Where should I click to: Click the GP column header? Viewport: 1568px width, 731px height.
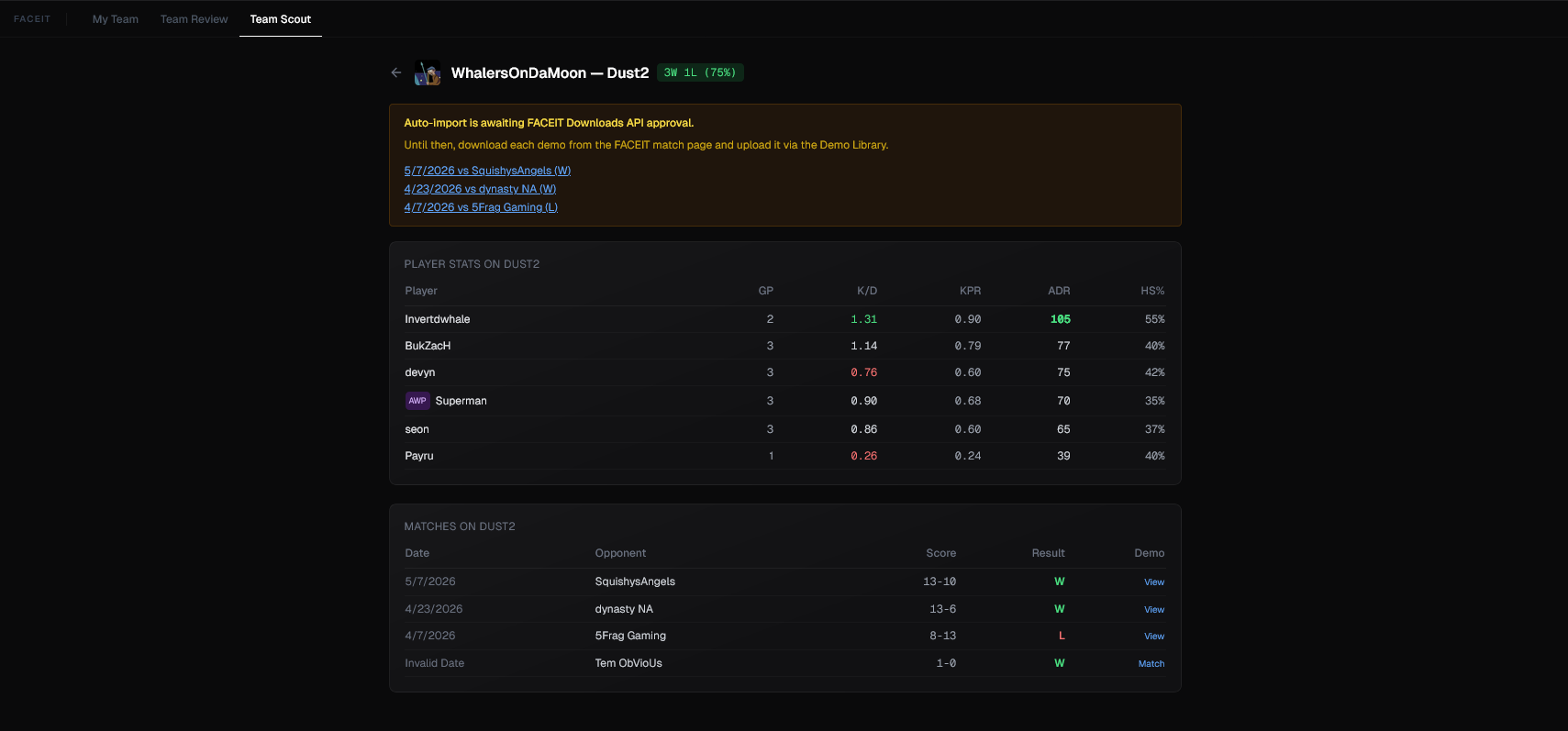766,291
